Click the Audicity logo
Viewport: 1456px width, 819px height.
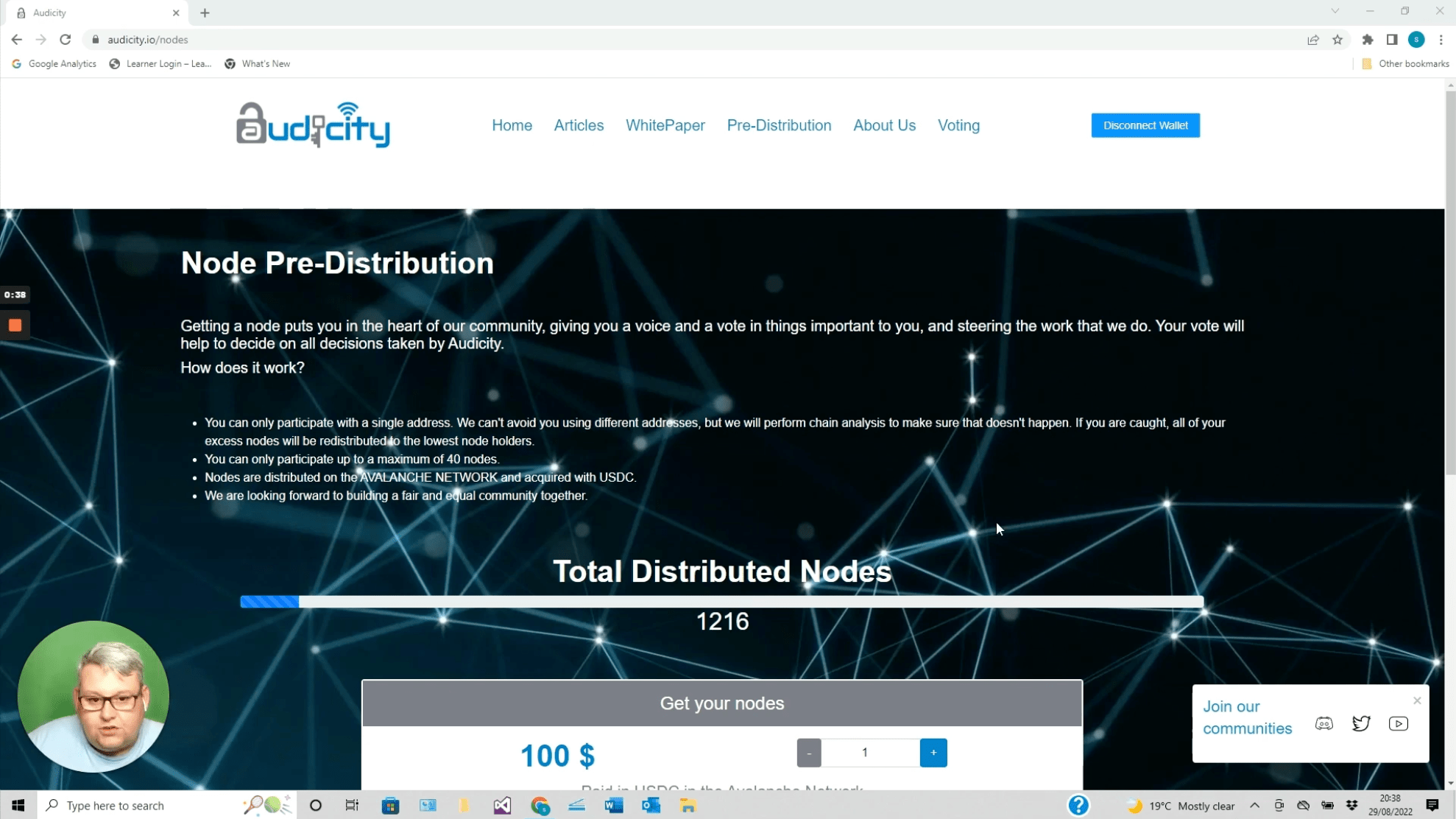pos(313,124)
